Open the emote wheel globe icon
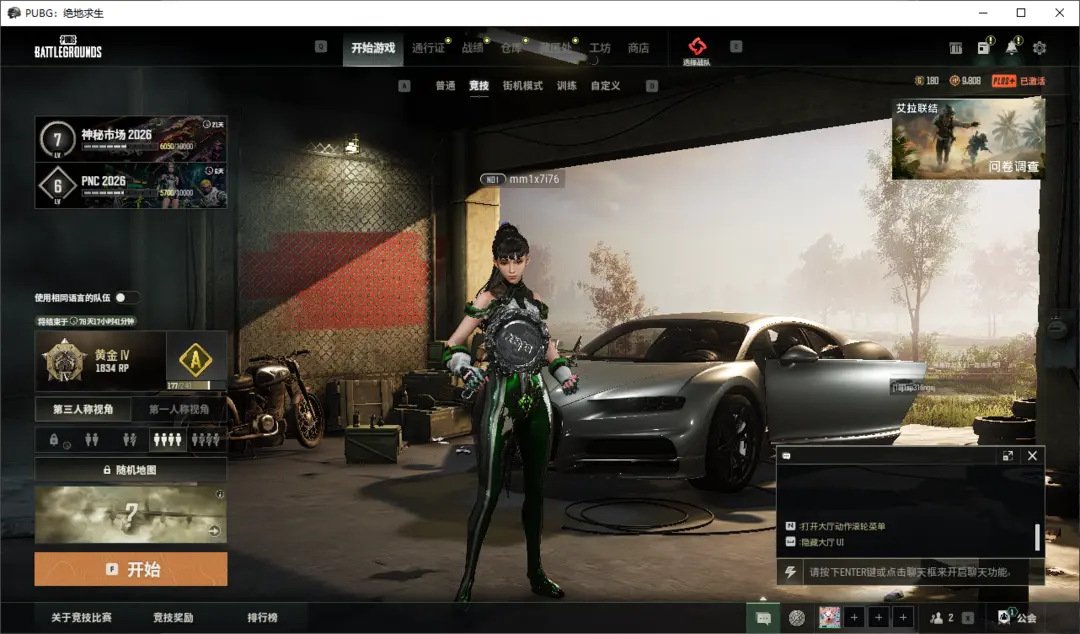Viewport: 1080px width, 634px height. point(797,617)
